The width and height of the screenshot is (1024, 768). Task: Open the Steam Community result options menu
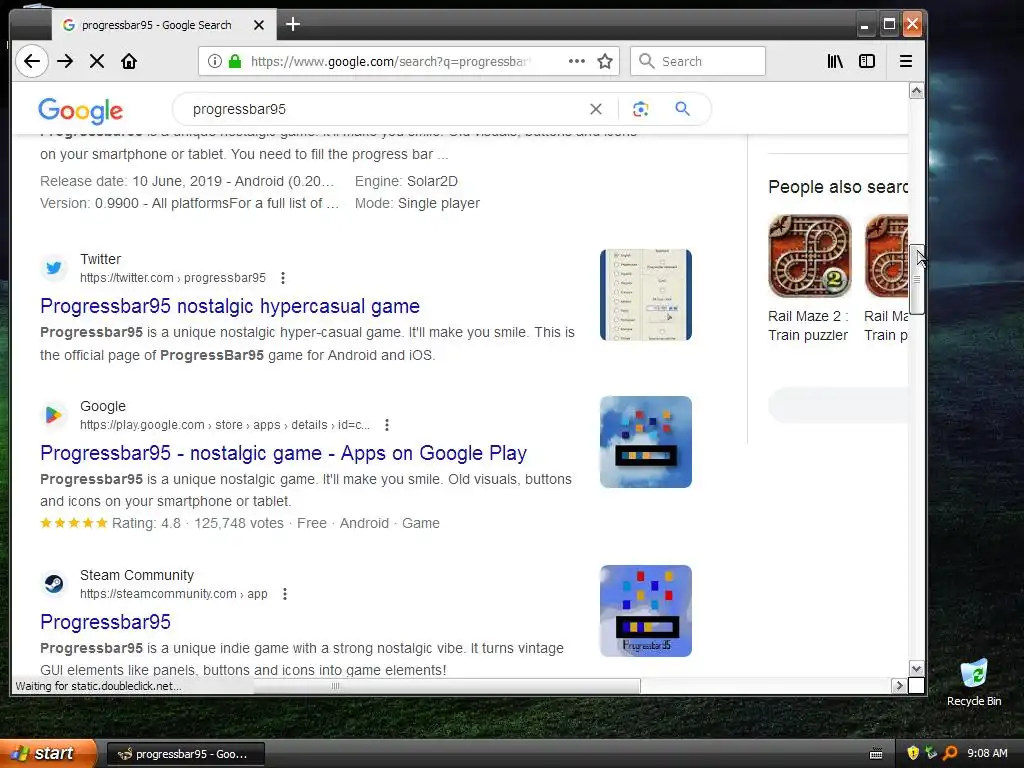coord(285,594)
